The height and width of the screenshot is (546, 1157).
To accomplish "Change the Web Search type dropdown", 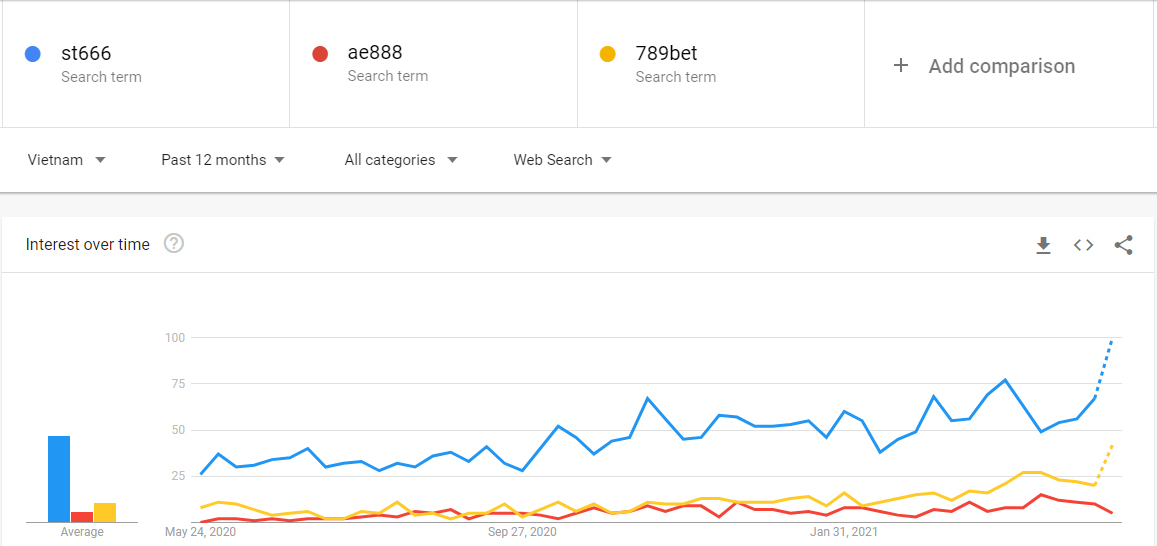I will point(563,160).
